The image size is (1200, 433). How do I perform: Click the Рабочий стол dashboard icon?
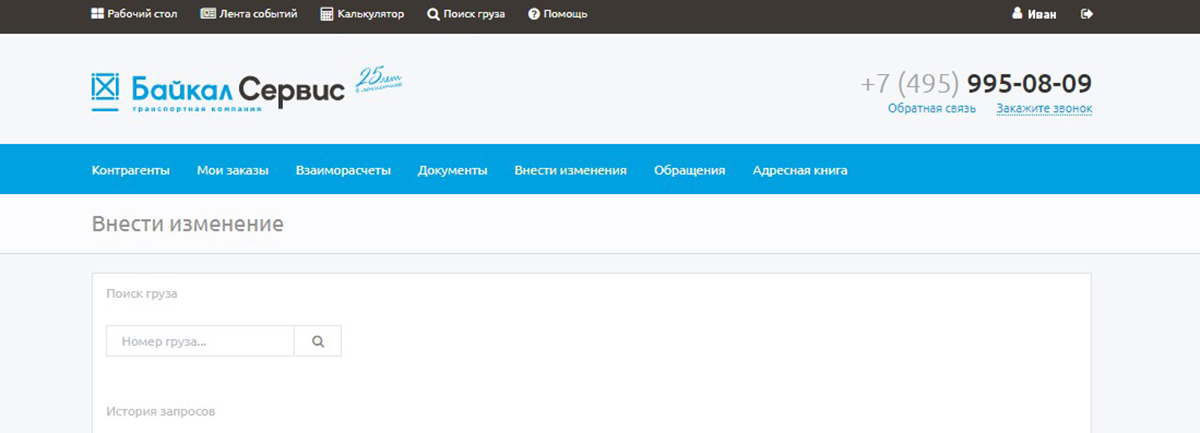[97, 14]
